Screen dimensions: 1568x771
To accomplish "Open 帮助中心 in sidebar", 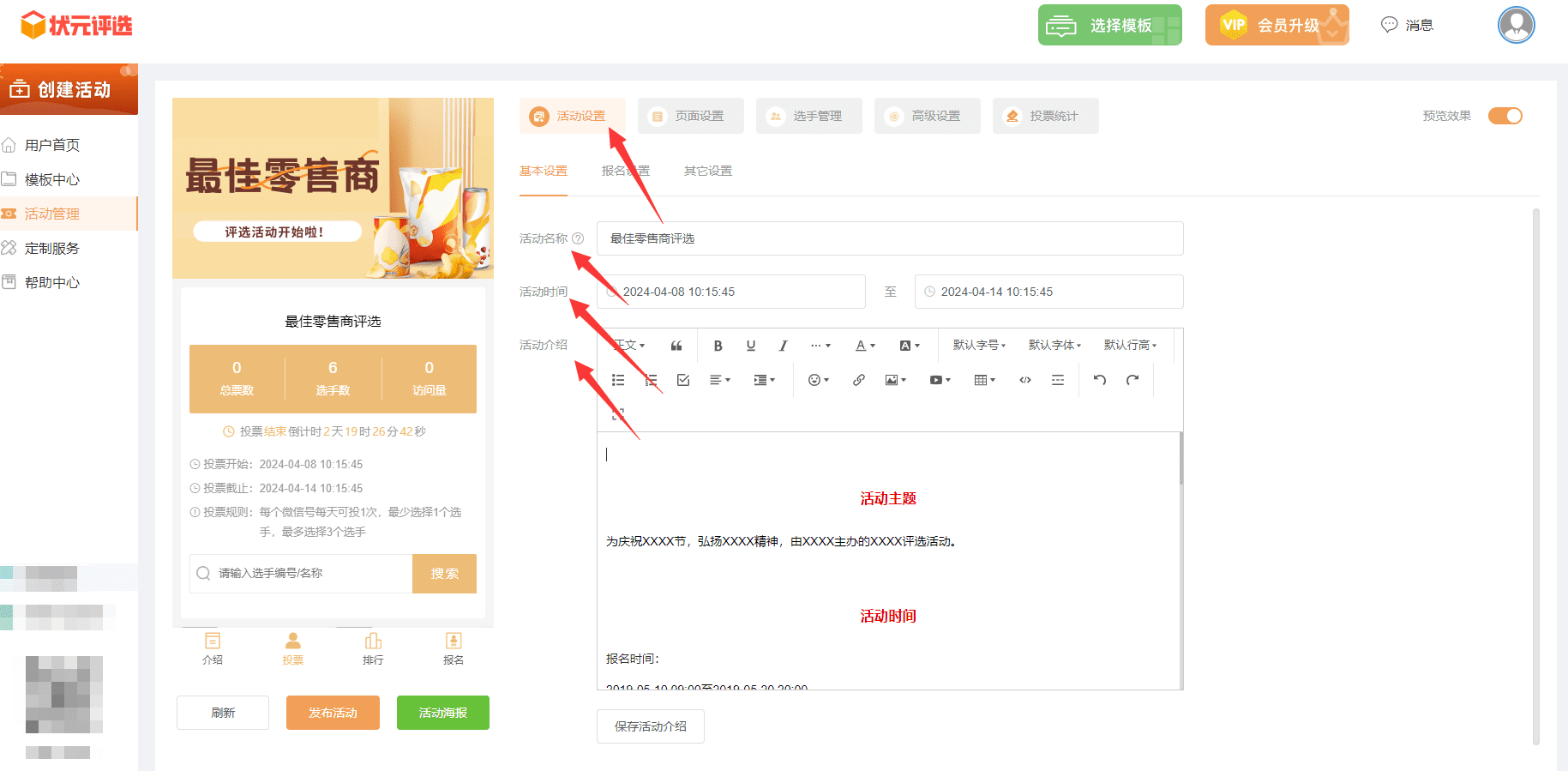I will (x=69, y=282).
